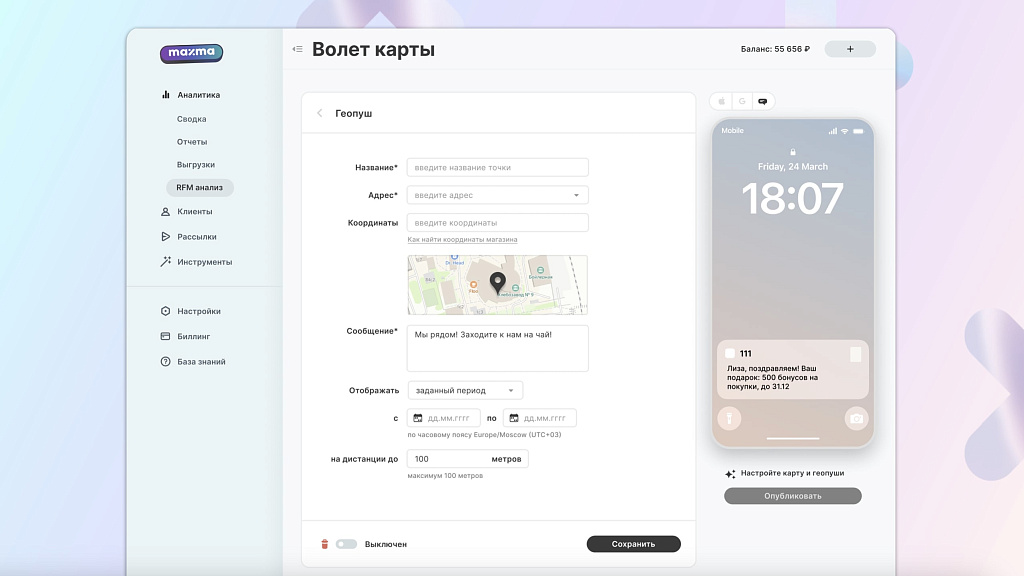The image size is (1024, 576).
Task: Select RFM анализ in the menu
Action: tap(200, 187)
